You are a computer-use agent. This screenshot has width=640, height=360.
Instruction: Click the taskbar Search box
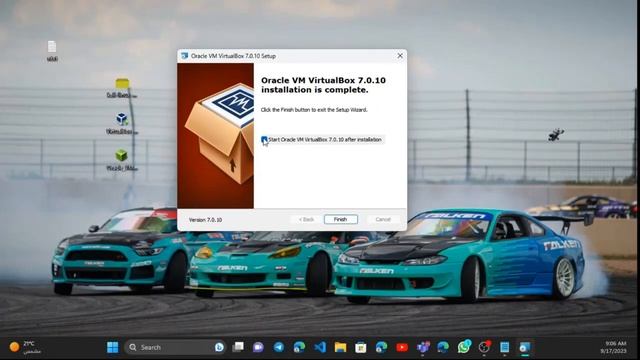click(175, 347)
